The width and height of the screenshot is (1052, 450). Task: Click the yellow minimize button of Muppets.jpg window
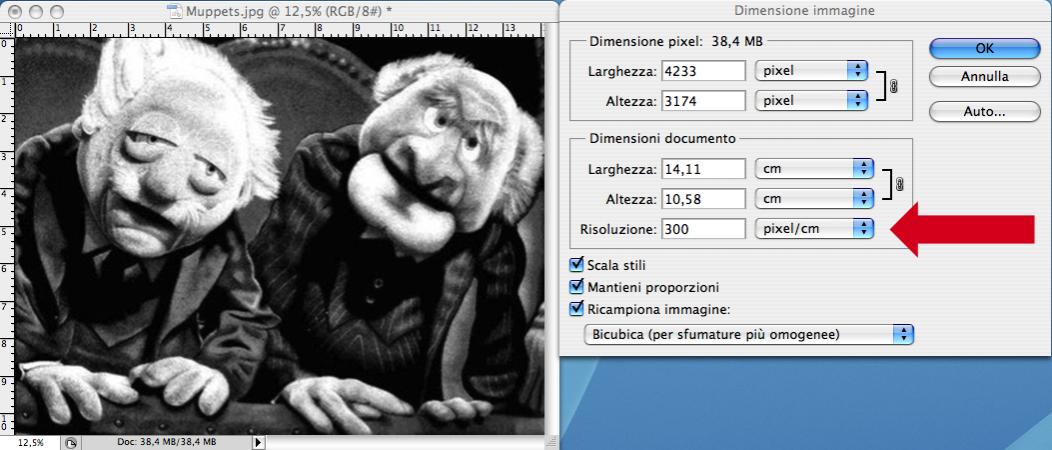tap(36, 11)
